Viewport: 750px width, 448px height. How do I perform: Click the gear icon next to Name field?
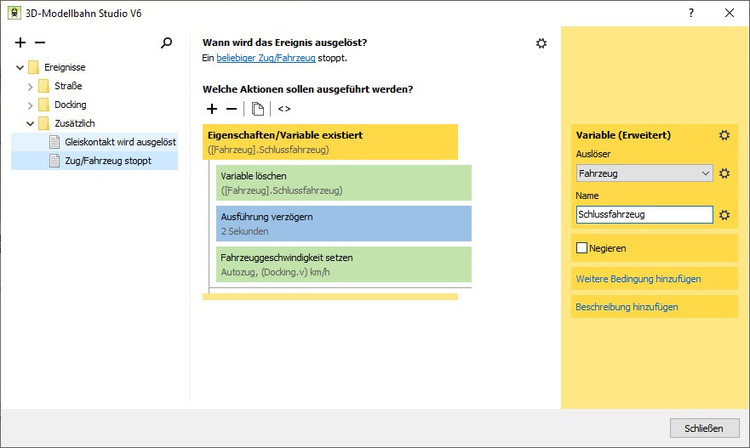(x=724, y=214)
